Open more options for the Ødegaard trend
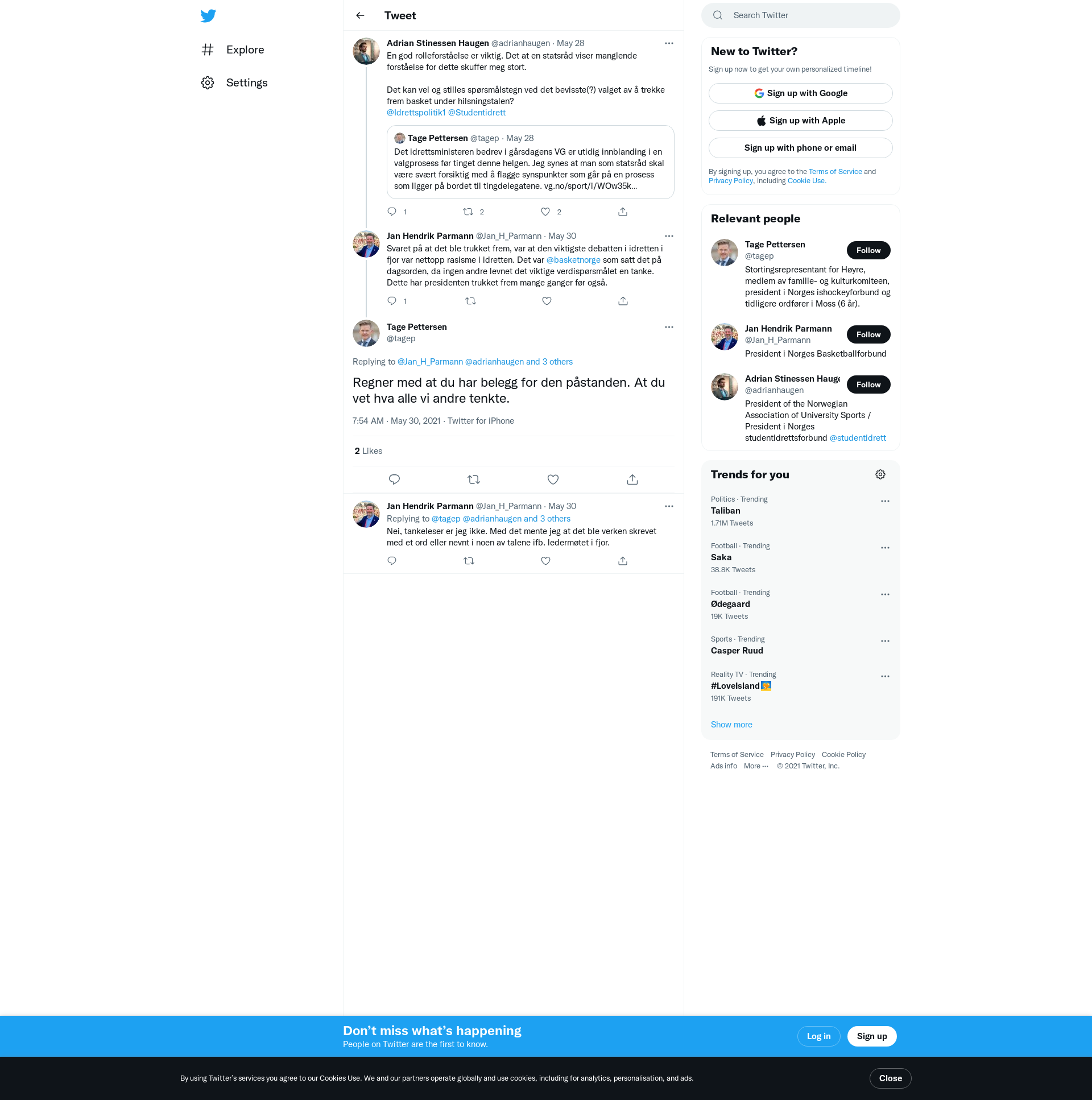This screenshot has height=1100, width=1092. click(x=884, y=595)
